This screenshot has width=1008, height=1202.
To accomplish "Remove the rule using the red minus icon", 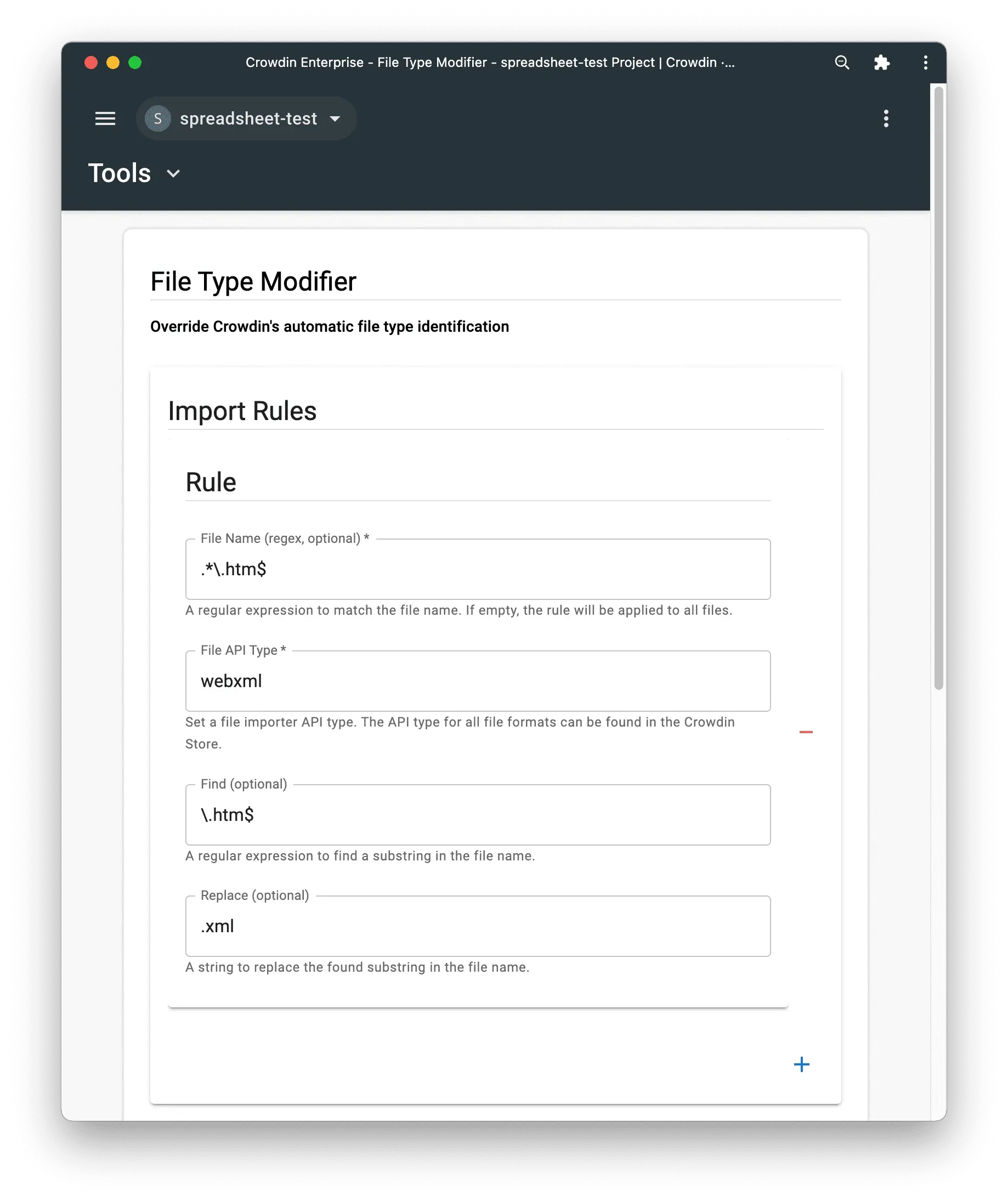I will coord(806,731).
